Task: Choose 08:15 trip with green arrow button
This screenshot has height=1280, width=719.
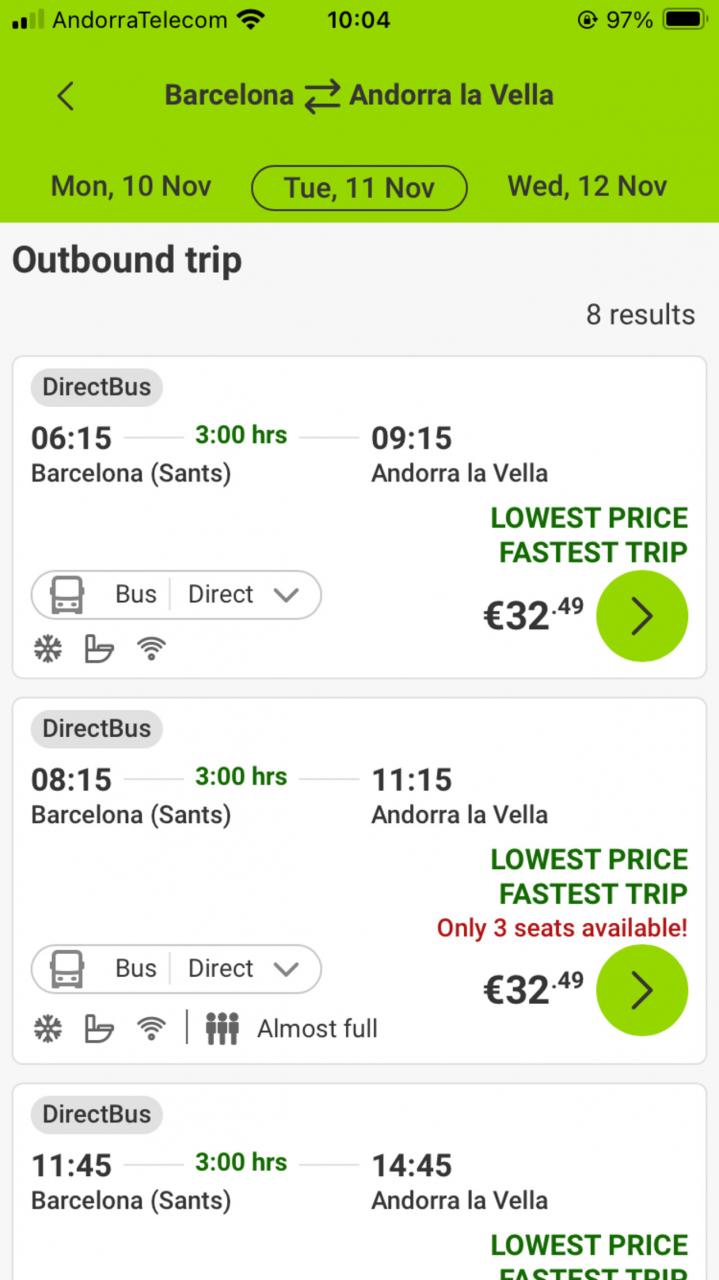Action: [x=641, y=990]
